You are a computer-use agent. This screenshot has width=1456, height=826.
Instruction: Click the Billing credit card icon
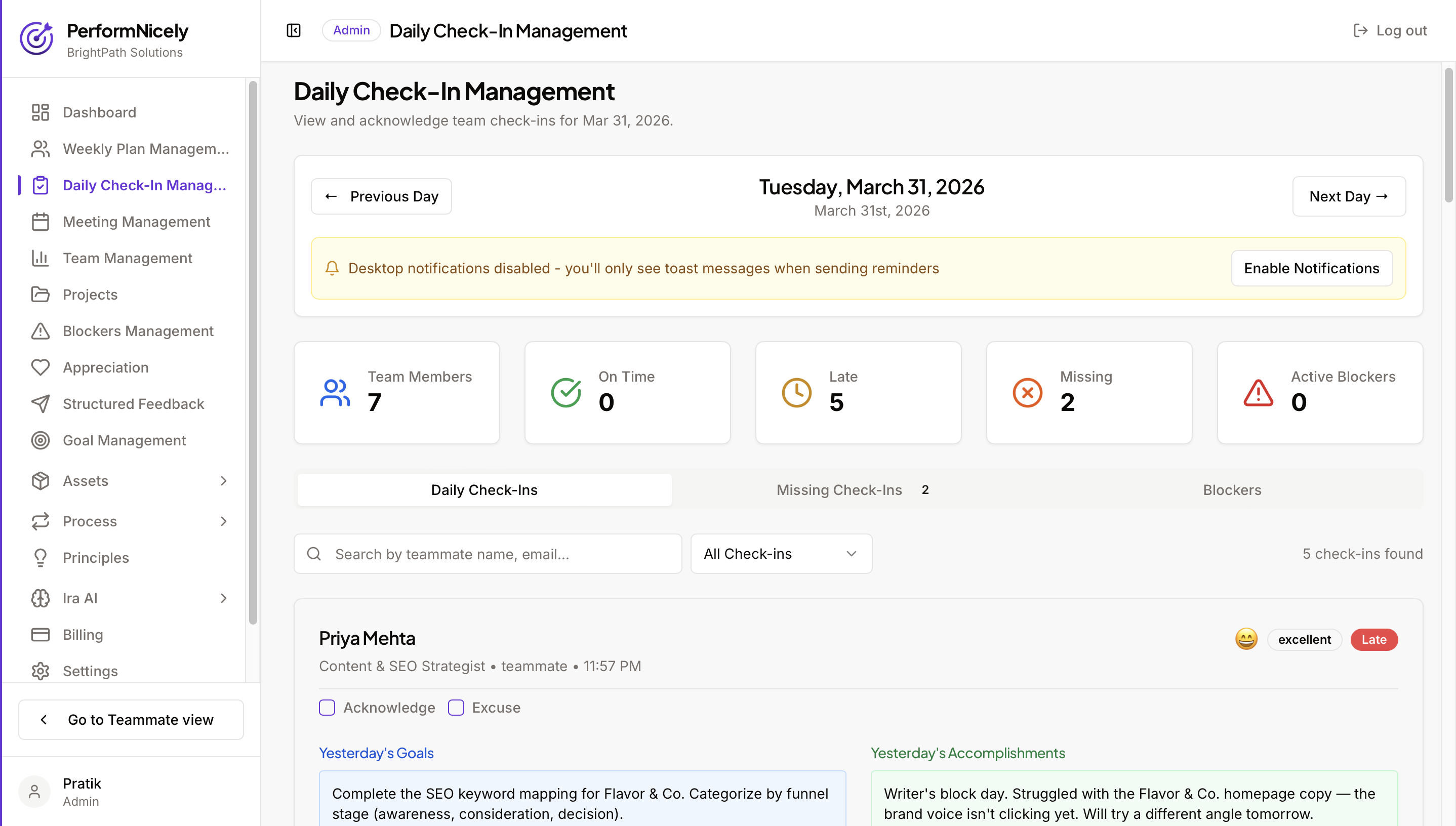(41, 634)
